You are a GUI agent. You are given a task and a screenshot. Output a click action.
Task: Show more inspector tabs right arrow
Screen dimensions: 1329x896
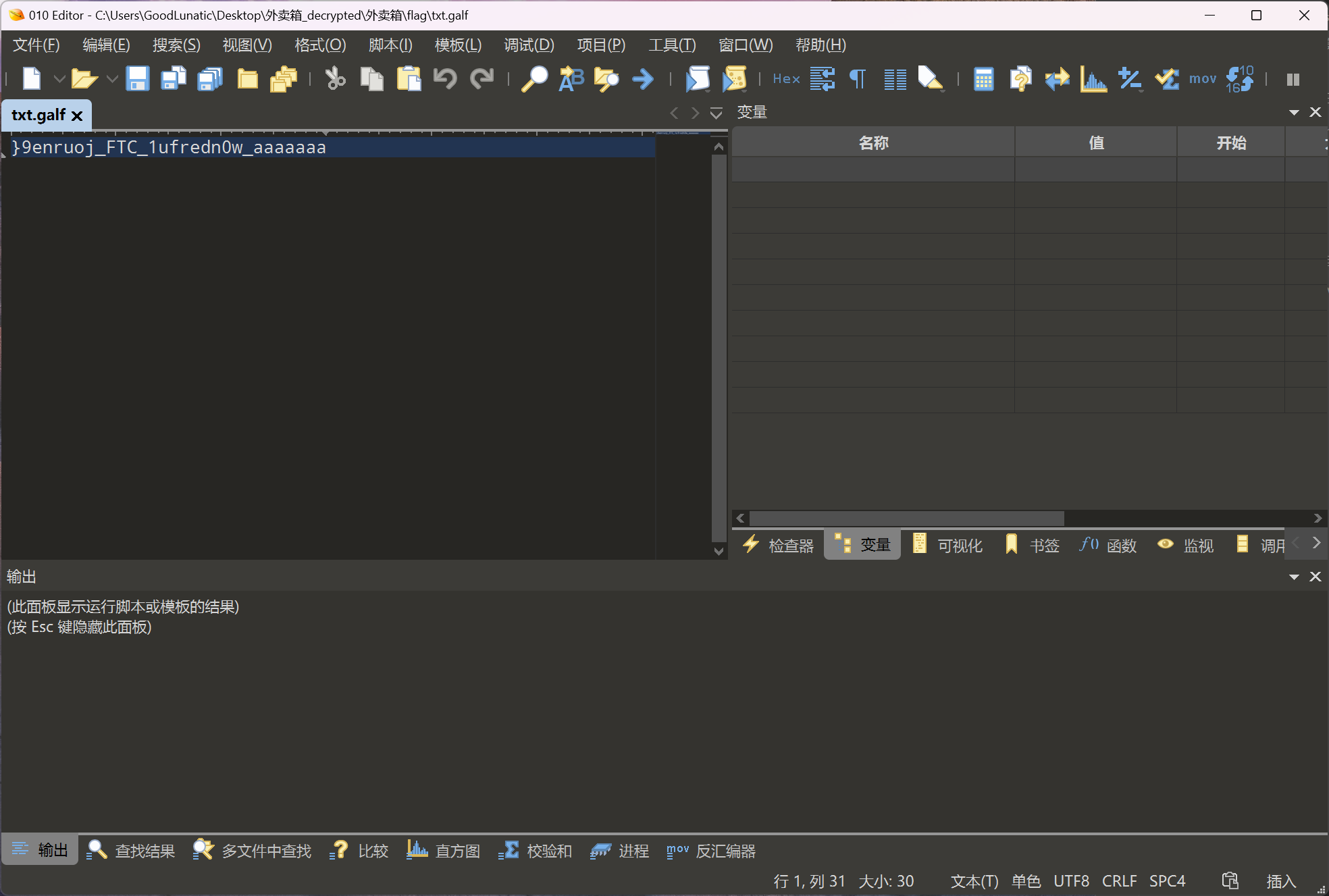point(1316,543)
